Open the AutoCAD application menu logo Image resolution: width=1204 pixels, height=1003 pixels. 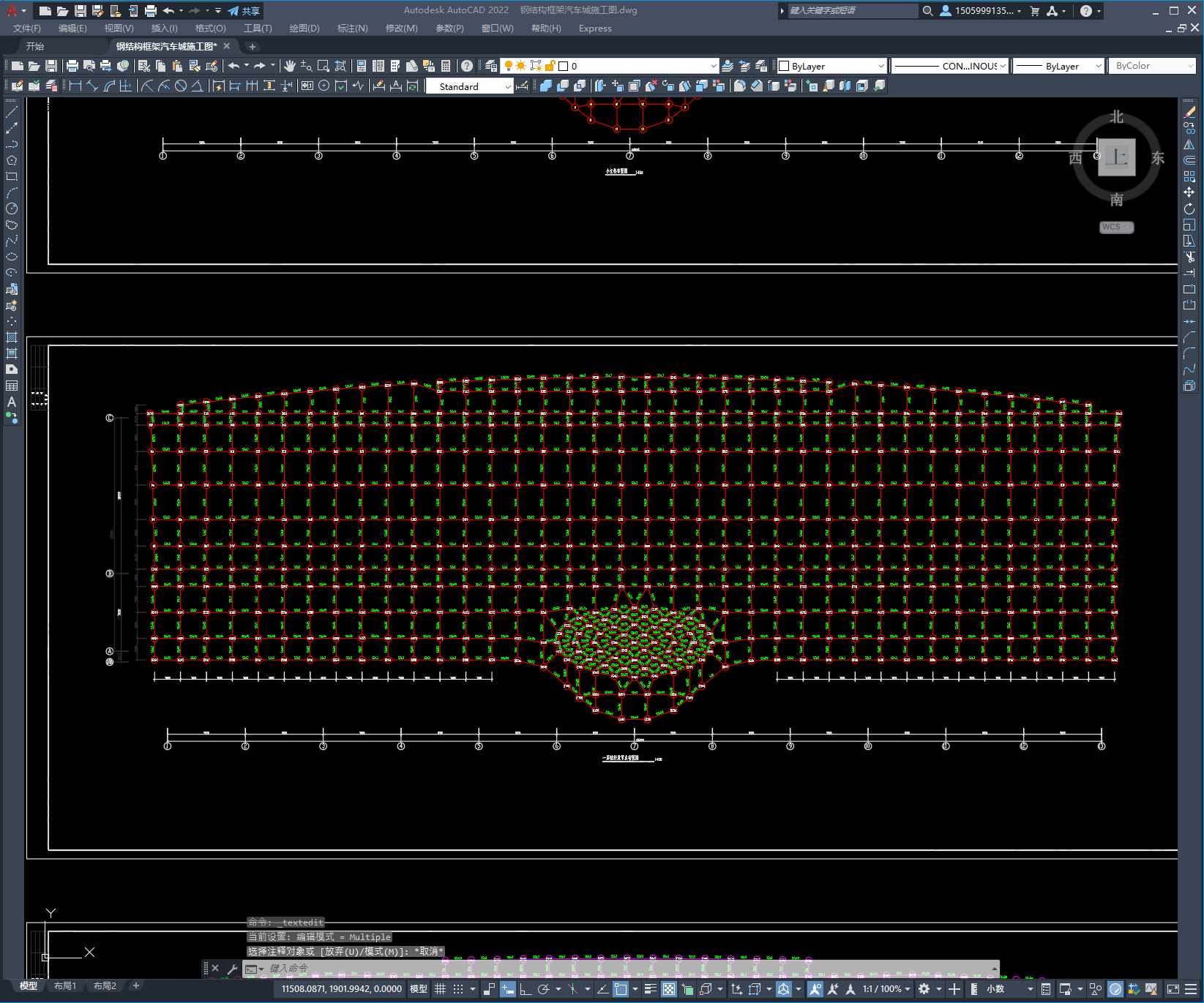coord(12,11)
